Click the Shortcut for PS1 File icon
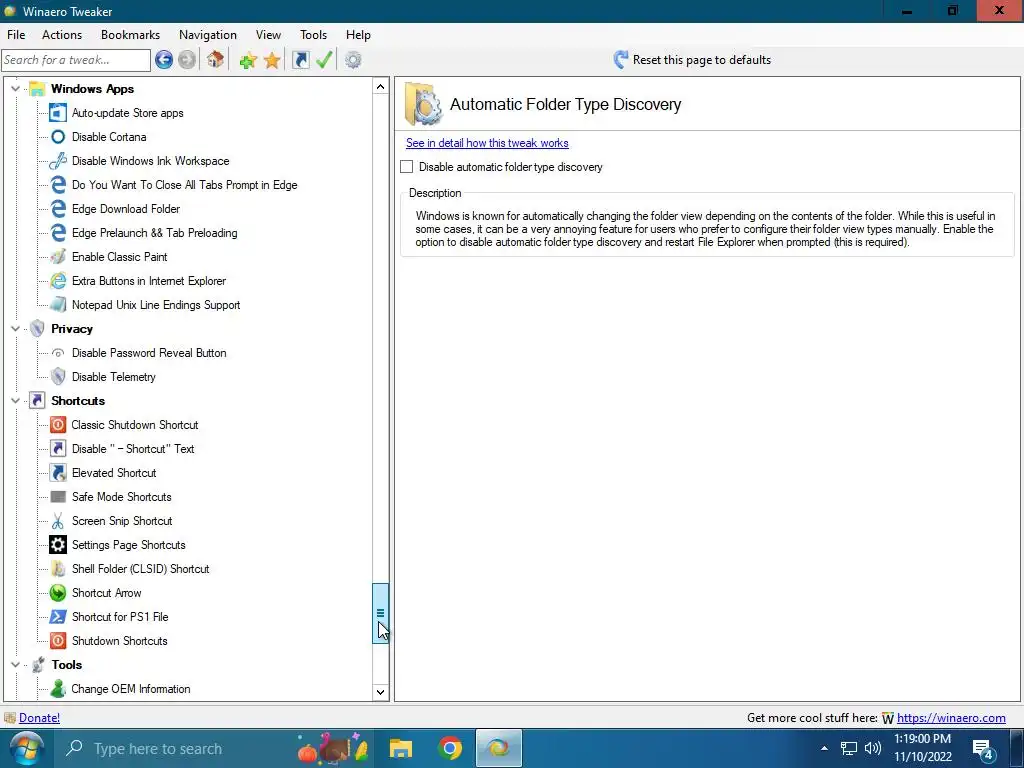 point(58,617)
